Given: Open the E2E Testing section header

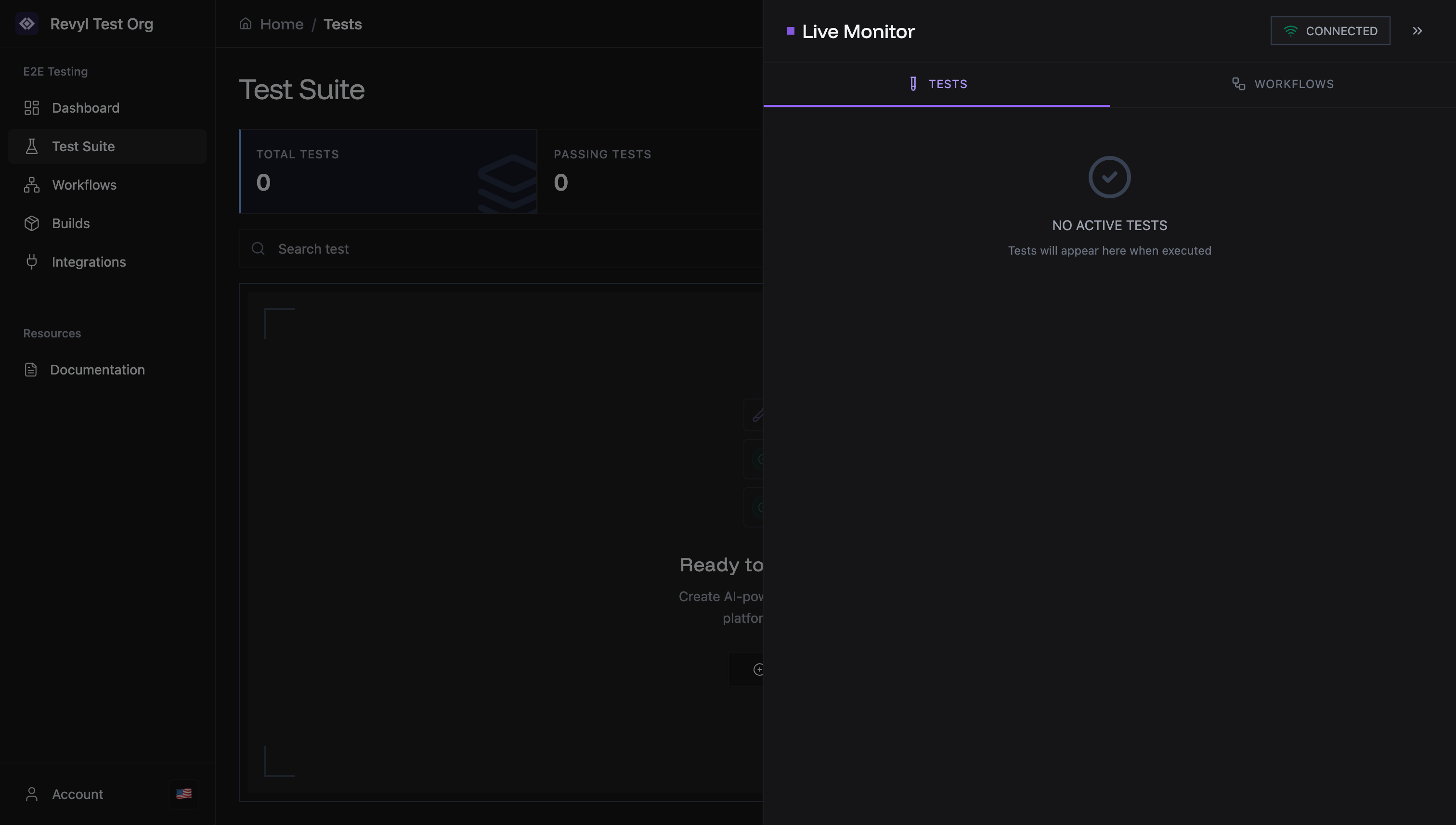Looking at the screenshot, I should pyautogui.click(x=55, y=71).
